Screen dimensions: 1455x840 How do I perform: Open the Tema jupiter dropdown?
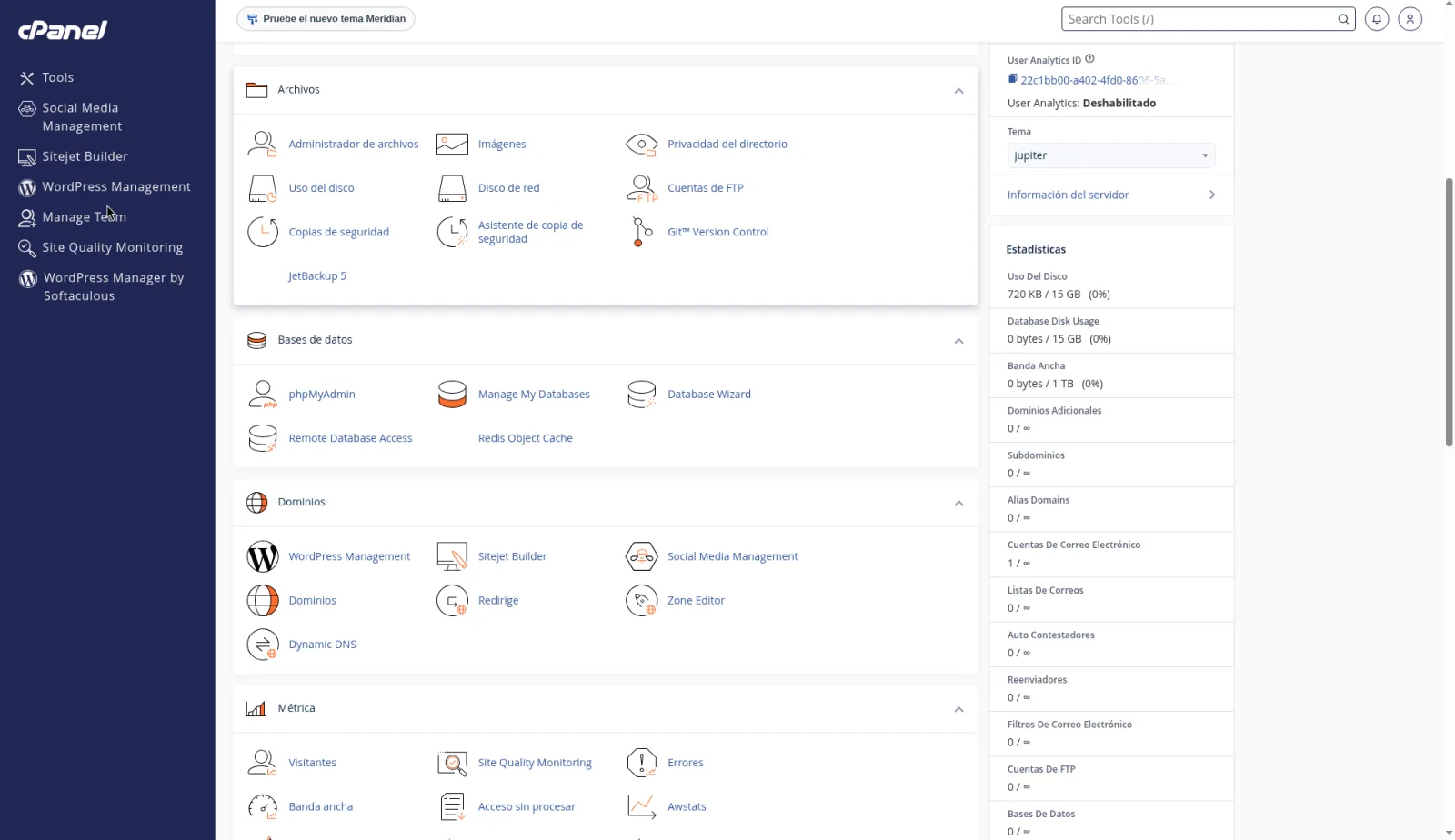1111,155
